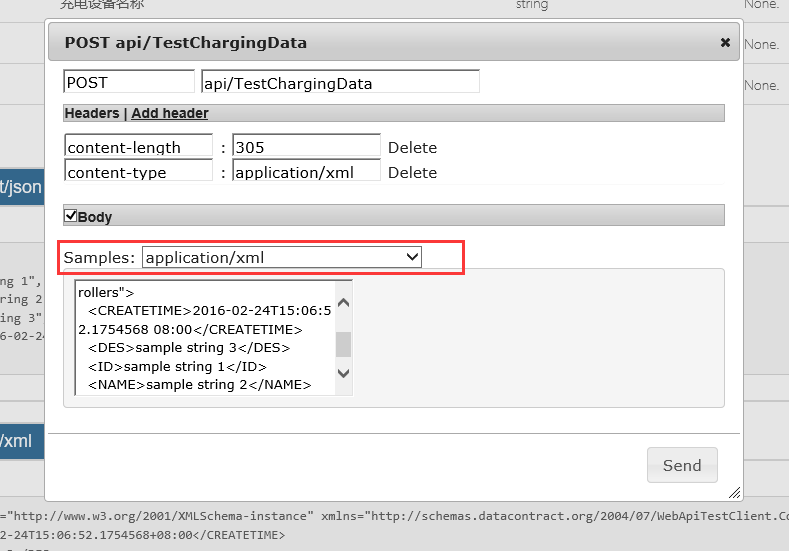Close the POST api/TestChargingData dialog
The width and height of the screenshot is (789, 551).
[x=725, y=42]
